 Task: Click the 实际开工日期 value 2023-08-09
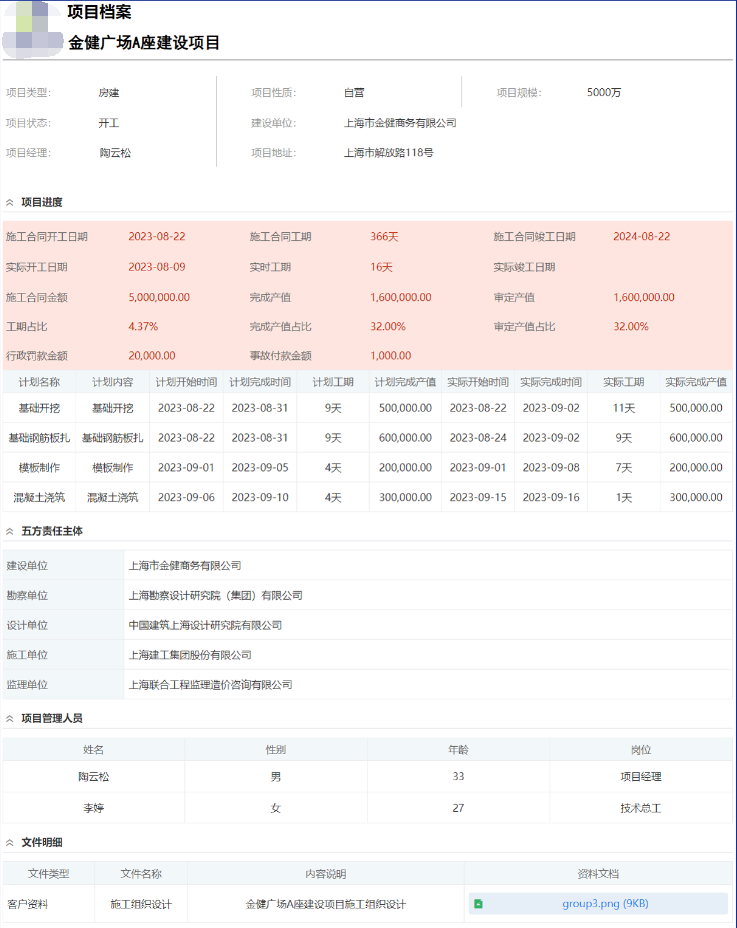click(x=157, y=267)
